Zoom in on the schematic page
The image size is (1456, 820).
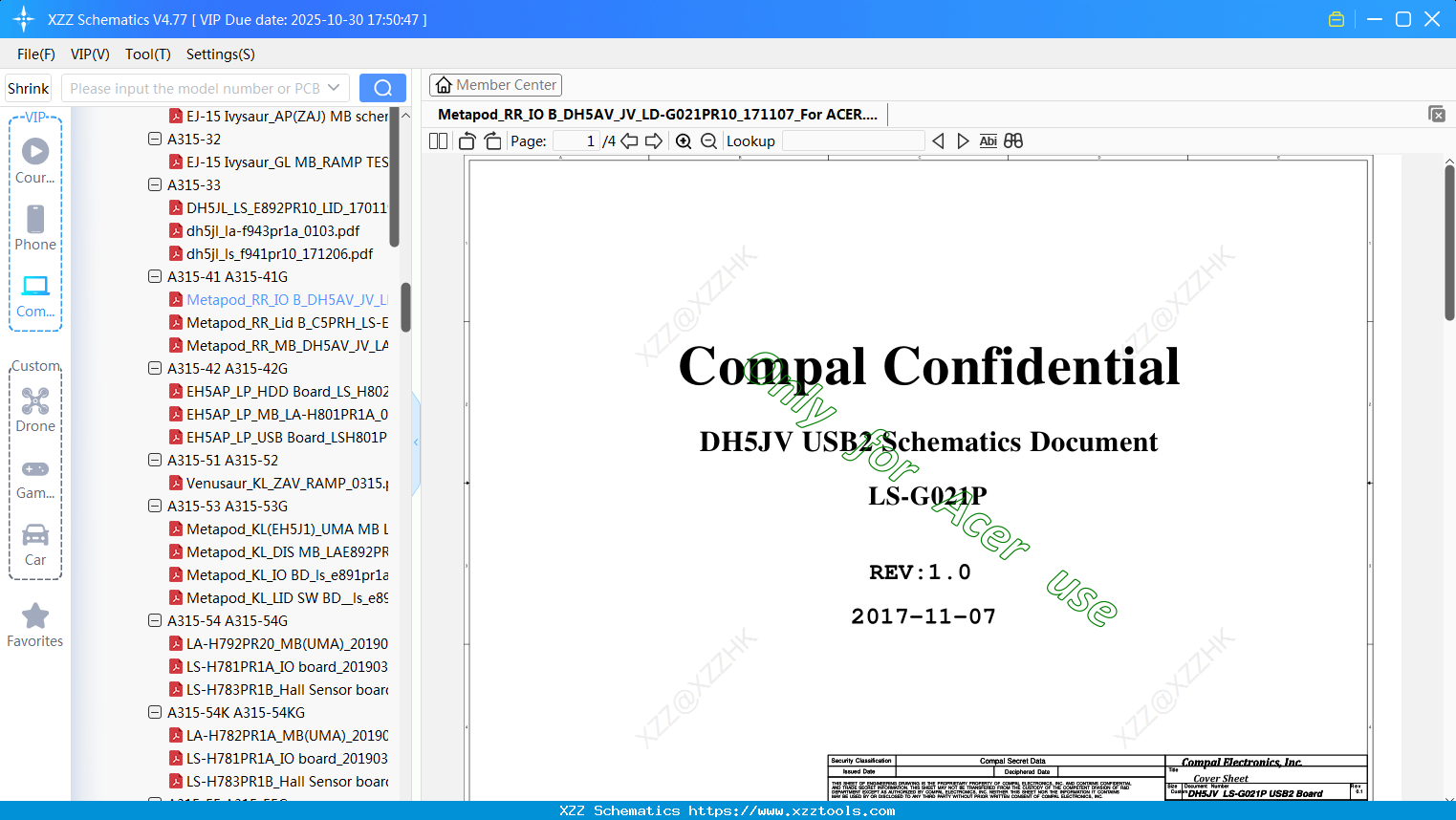[684, 141]
